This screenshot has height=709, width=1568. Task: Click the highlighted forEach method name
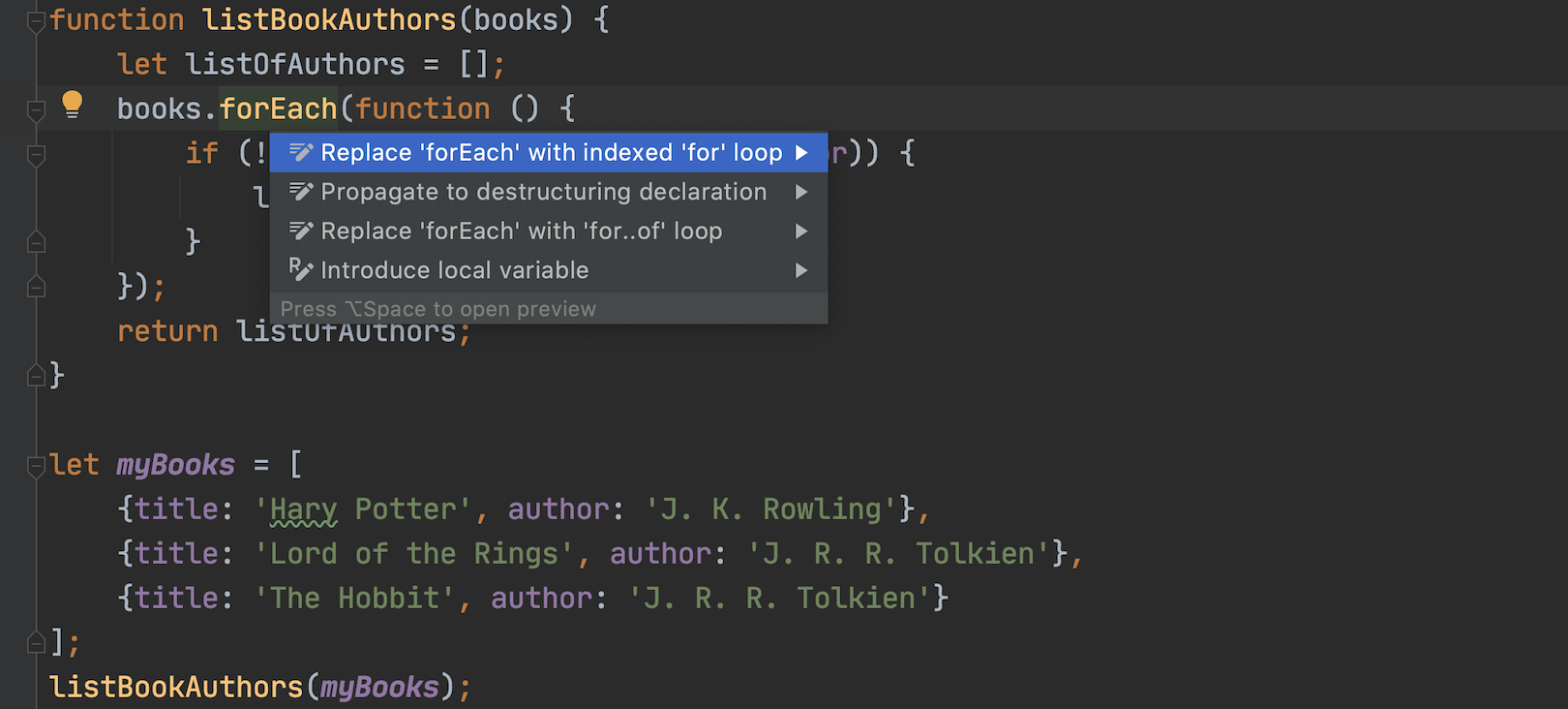278,108
